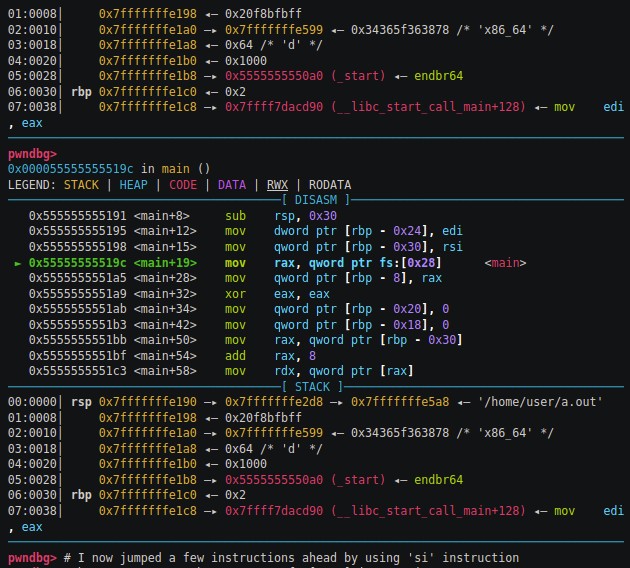Select the STACK word in the legend
Viewport: 630px width, 568px height.
click(x=81, y=185)
